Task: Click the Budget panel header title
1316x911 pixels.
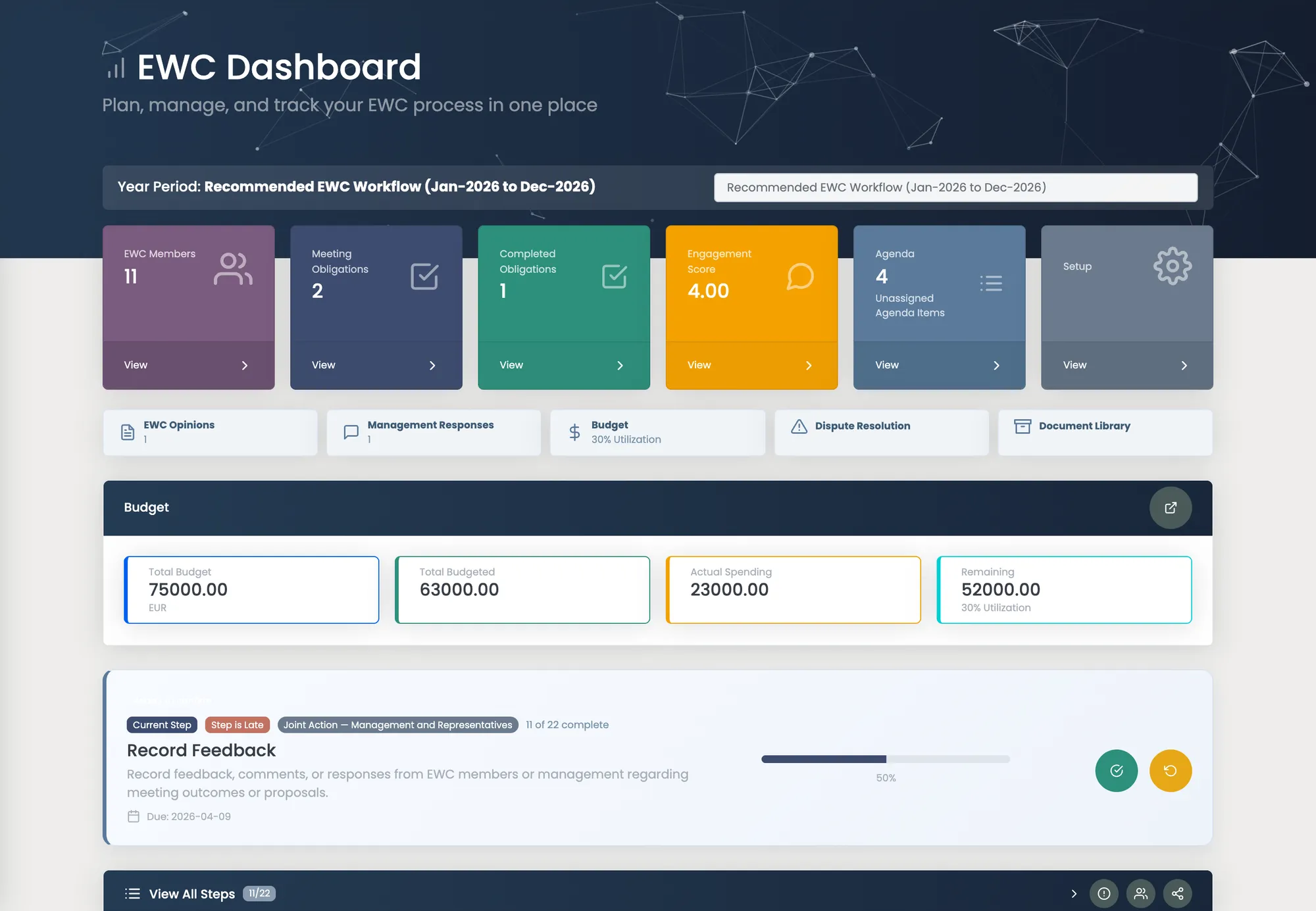Action: (x=146, y=507)
